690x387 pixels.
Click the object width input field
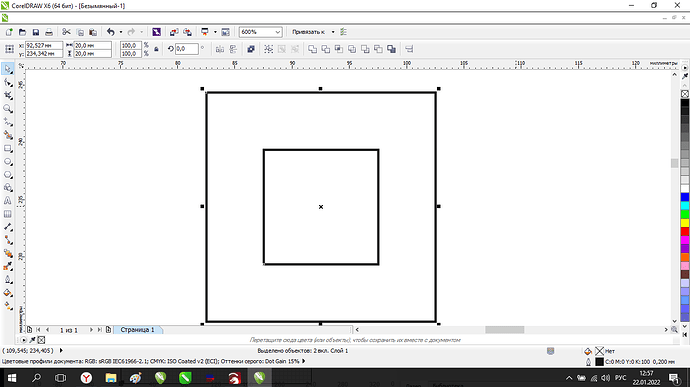[92, 45]
